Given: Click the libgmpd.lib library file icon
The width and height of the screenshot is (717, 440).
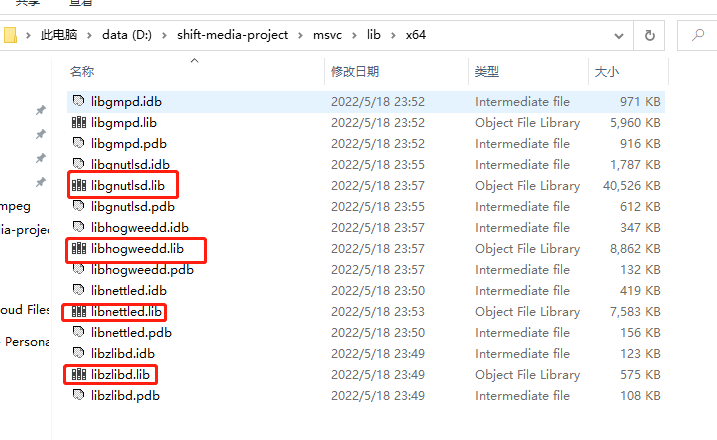Looking at the screenshot, I should [x=79, y=122].
